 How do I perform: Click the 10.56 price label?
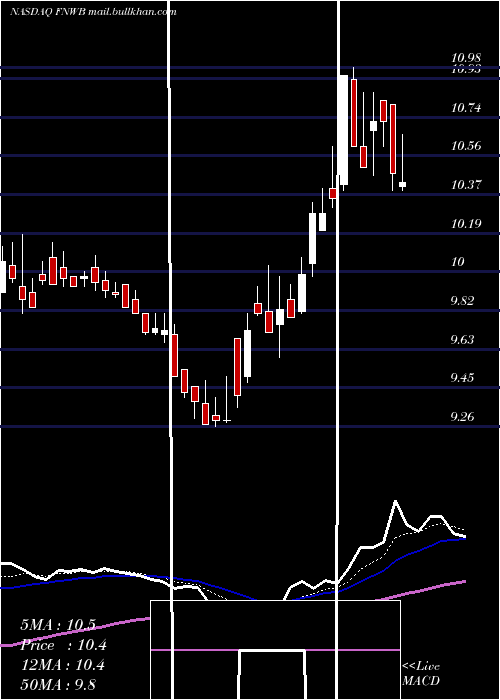466,146
